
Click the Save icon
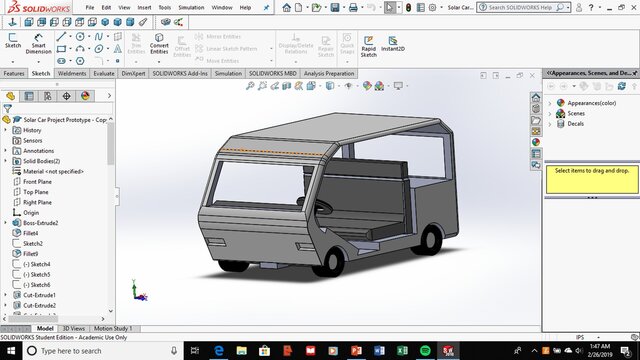coord(335,7)
